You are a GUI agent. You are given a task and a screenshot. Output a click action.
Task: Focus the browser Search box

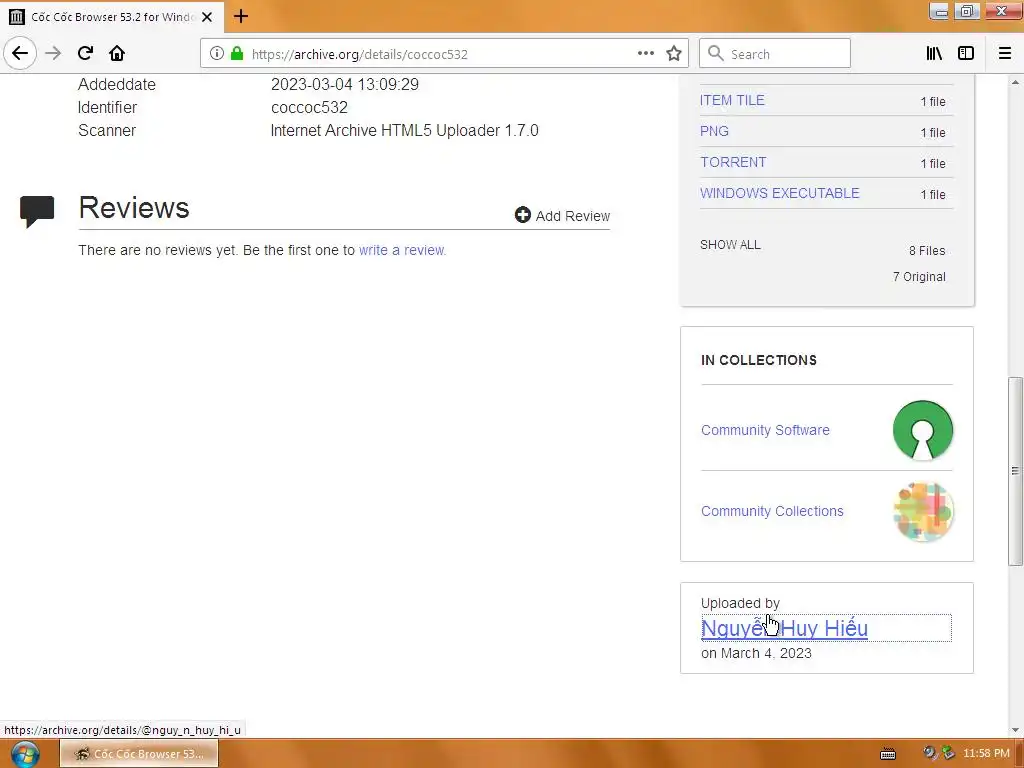(775, 54)
